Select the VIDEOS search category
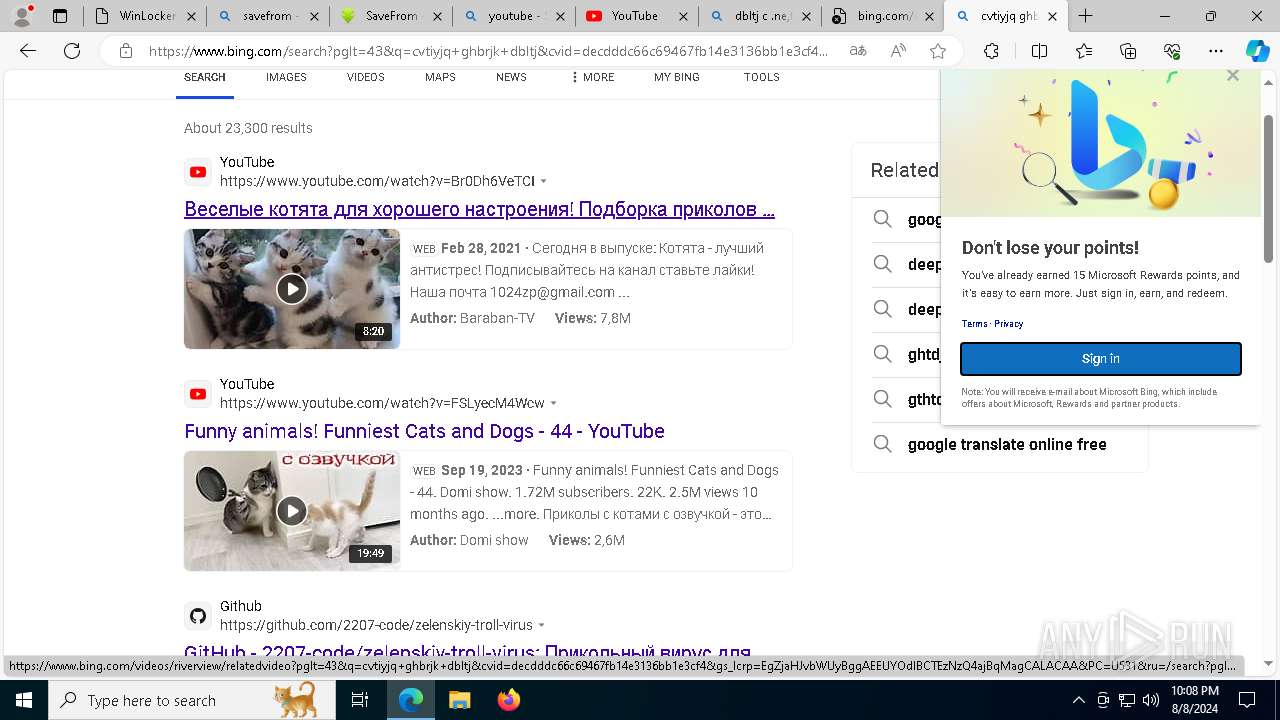The width and height of the screenshot is (1280, 720). (x=365, y=77)
